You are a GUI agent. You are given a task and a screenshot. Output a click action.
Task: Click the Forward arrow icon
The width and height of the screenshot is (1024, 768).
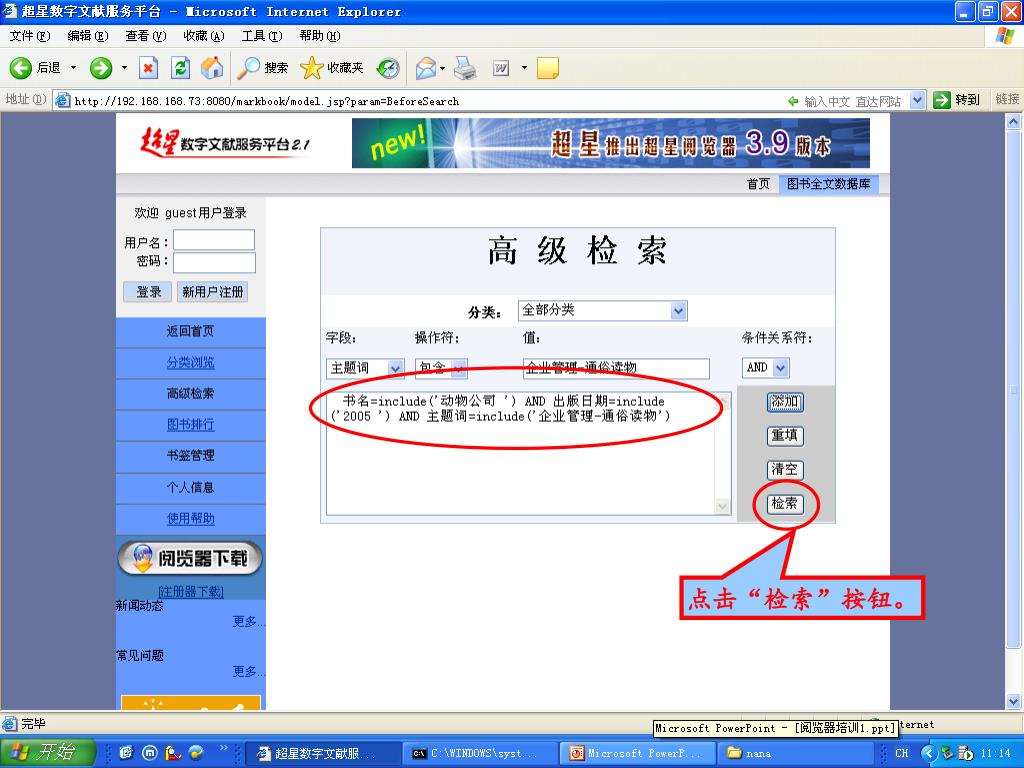101,67
